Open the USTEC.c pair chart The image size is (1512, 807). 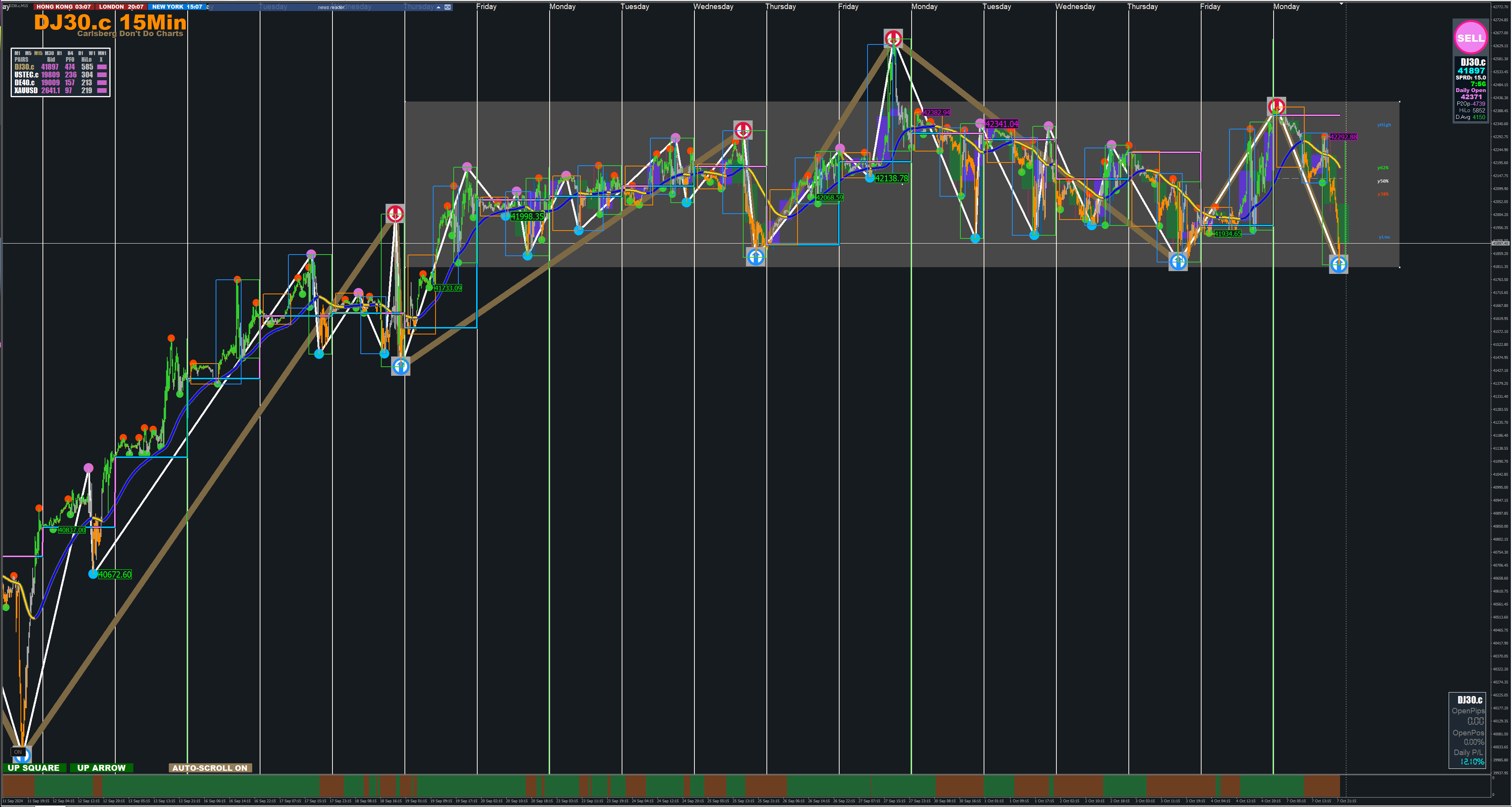click(26, 74)
